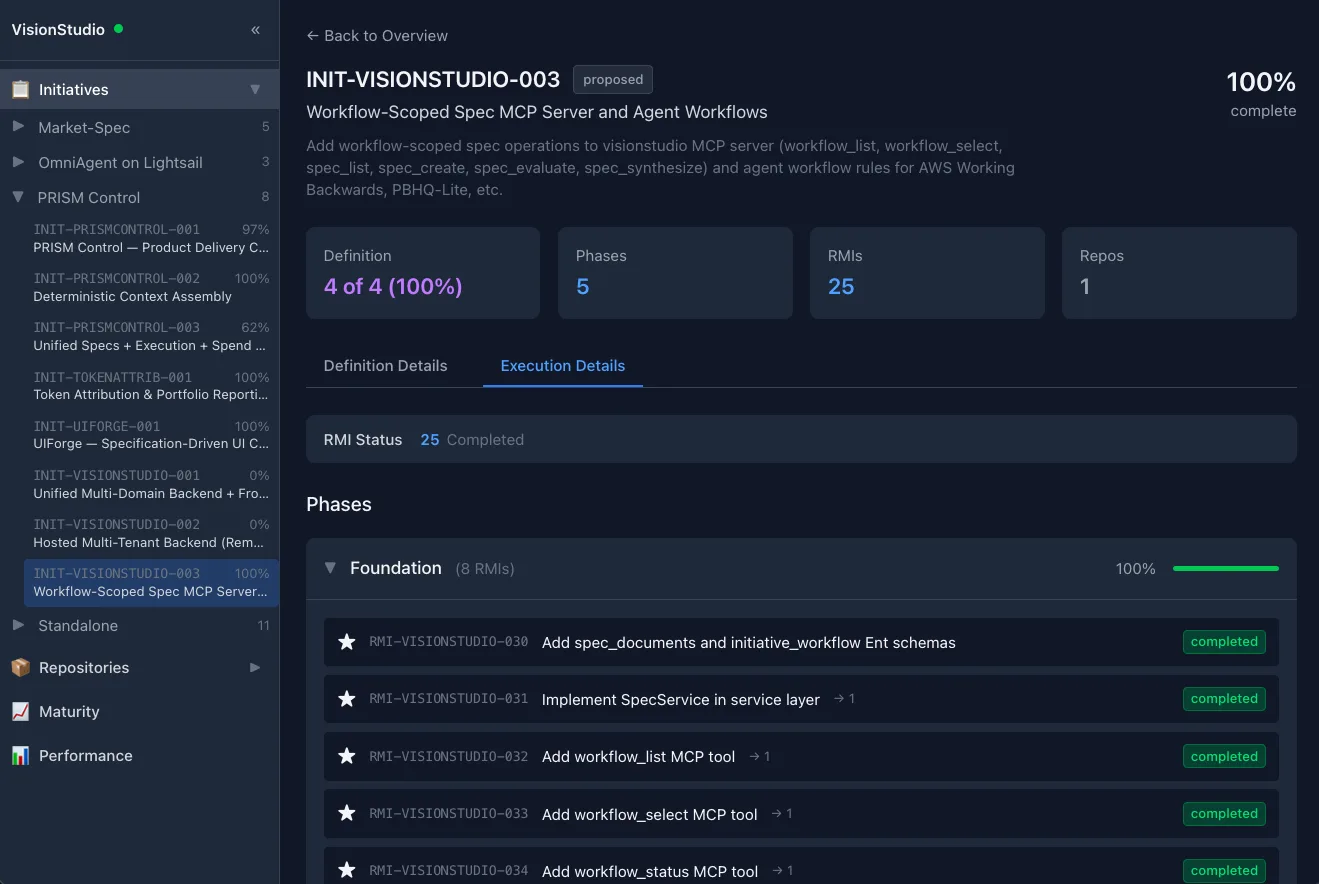The width and height of the screenshot is (1319, 884).
Task: Toggle star on RMI-VISIONSTUDIO-031
Action: click(x=347, y=699)
